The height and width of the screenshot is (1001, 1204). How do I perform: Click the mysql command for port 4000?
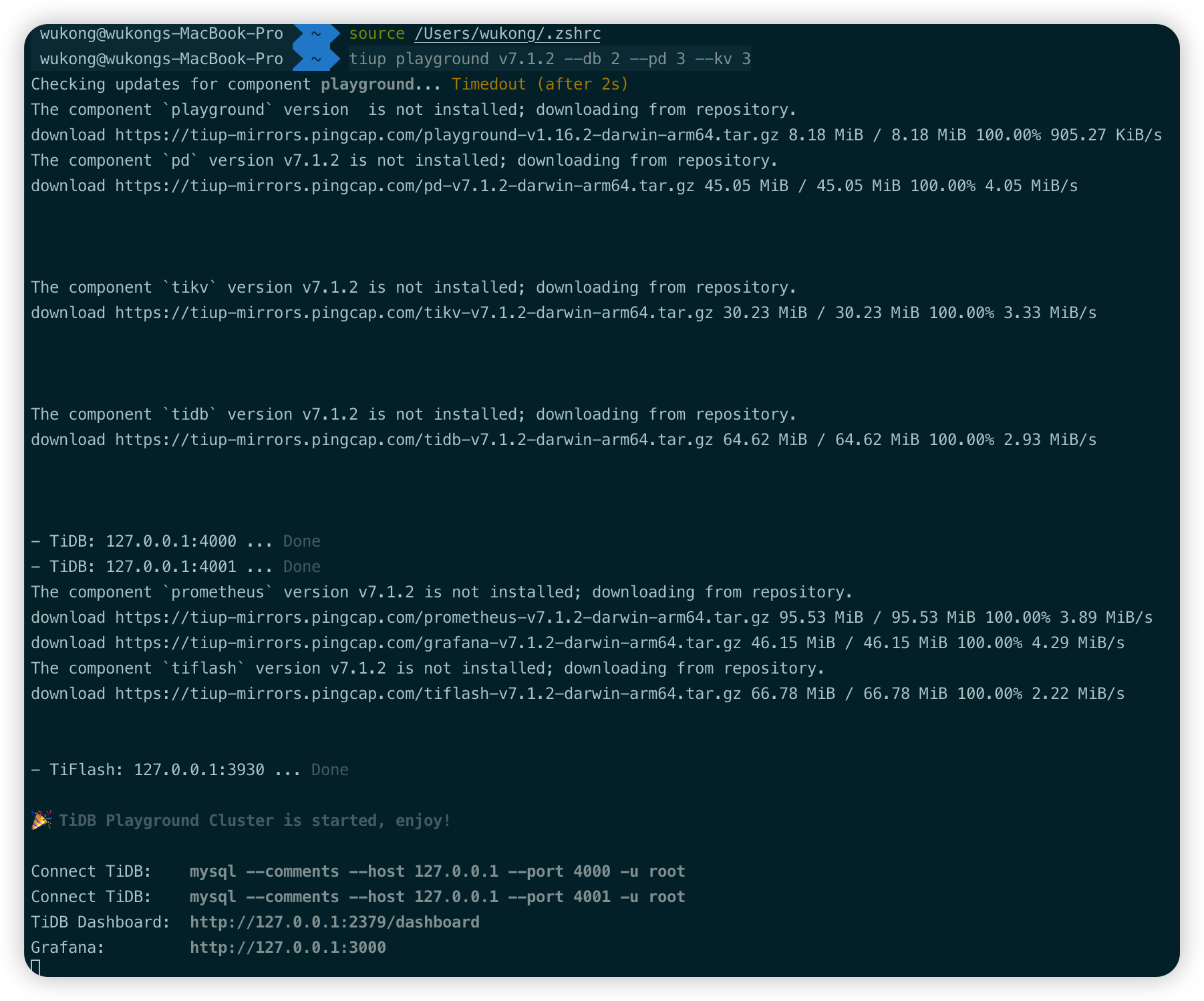click(x=437, y=871)
